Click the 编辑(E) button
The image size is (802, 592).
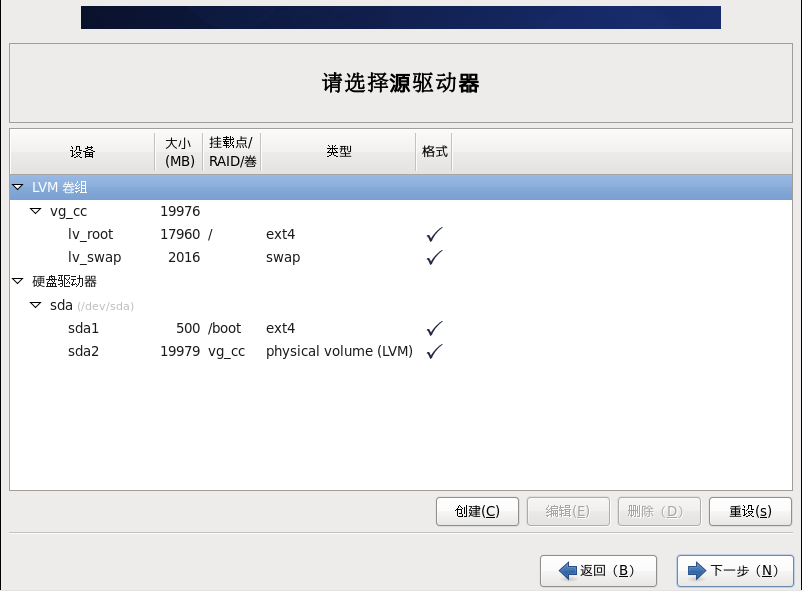point(568,511)
